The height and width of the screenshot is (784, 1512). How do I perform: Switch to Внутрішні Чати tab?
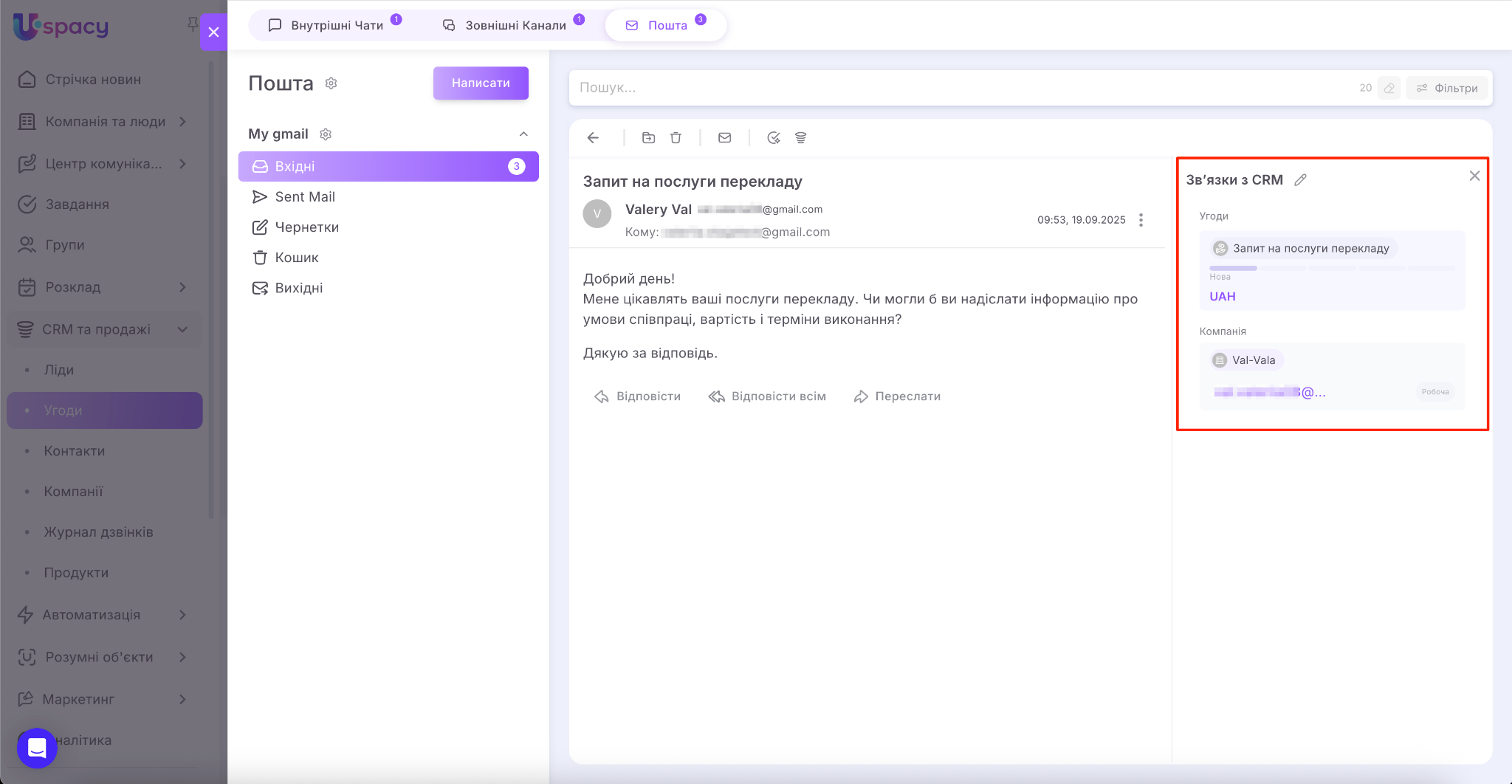[336, 25]
